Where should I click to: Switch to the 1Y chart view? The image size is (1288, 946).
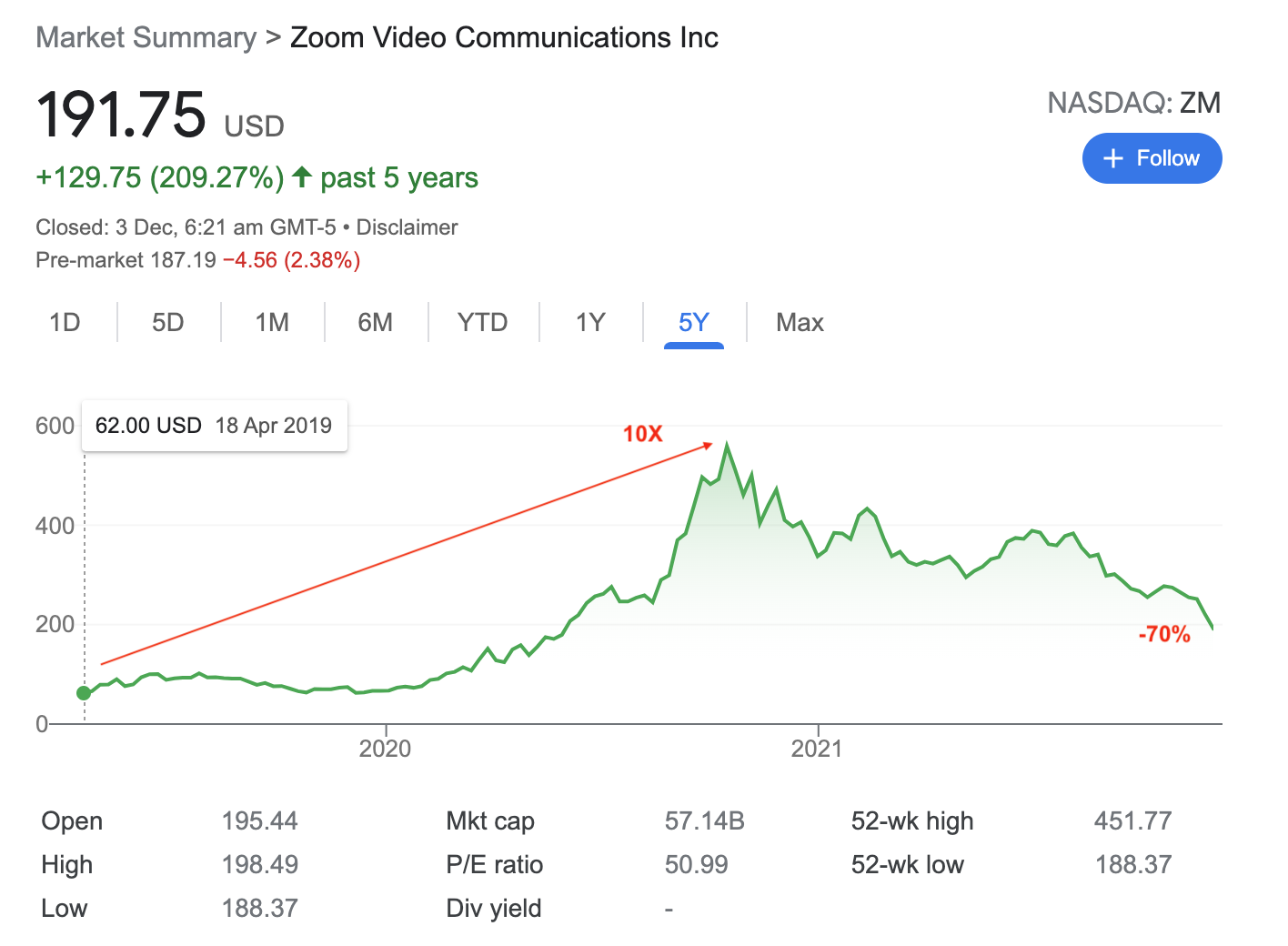tap(589, 322)
